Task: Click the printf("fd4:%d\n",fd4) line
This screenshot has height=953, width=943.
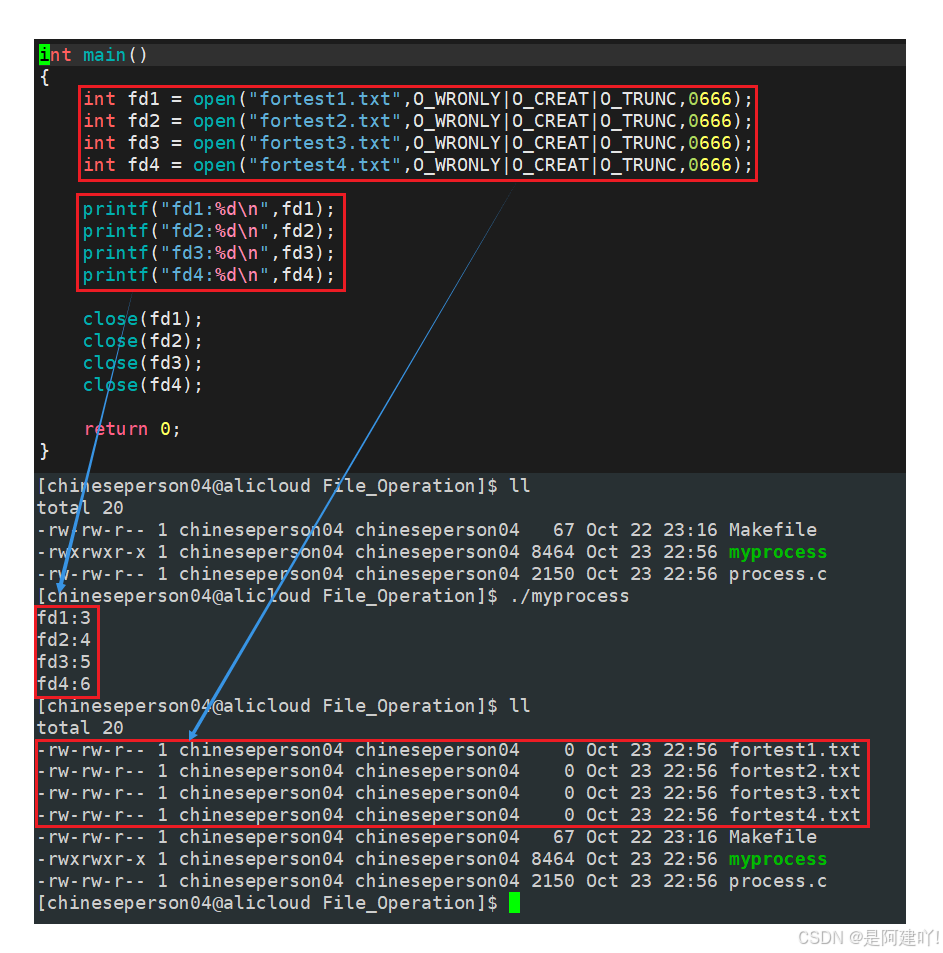Action: tap(208, 275)
